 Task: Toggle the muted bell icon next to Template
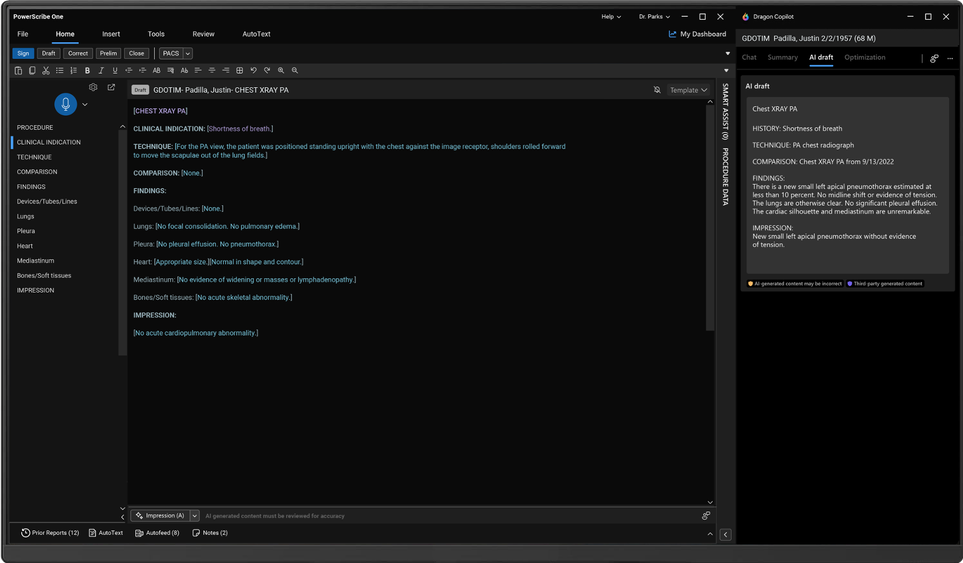[657, 90]
